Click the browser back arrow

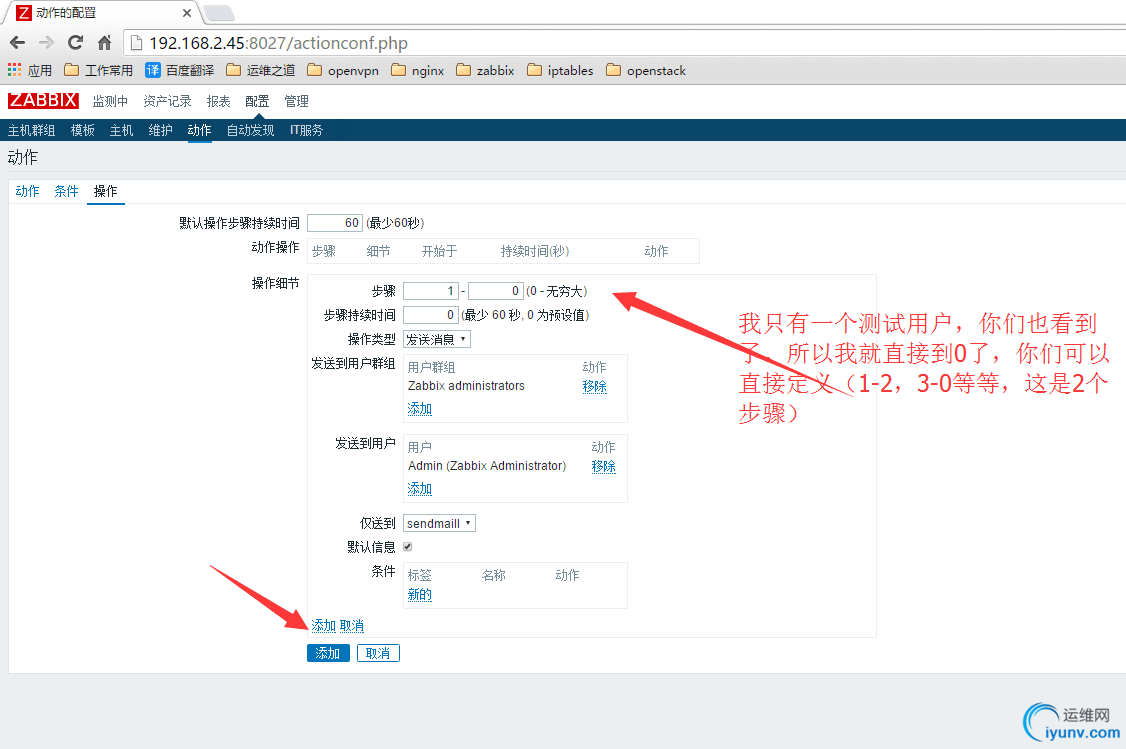[x=18, y=43]
